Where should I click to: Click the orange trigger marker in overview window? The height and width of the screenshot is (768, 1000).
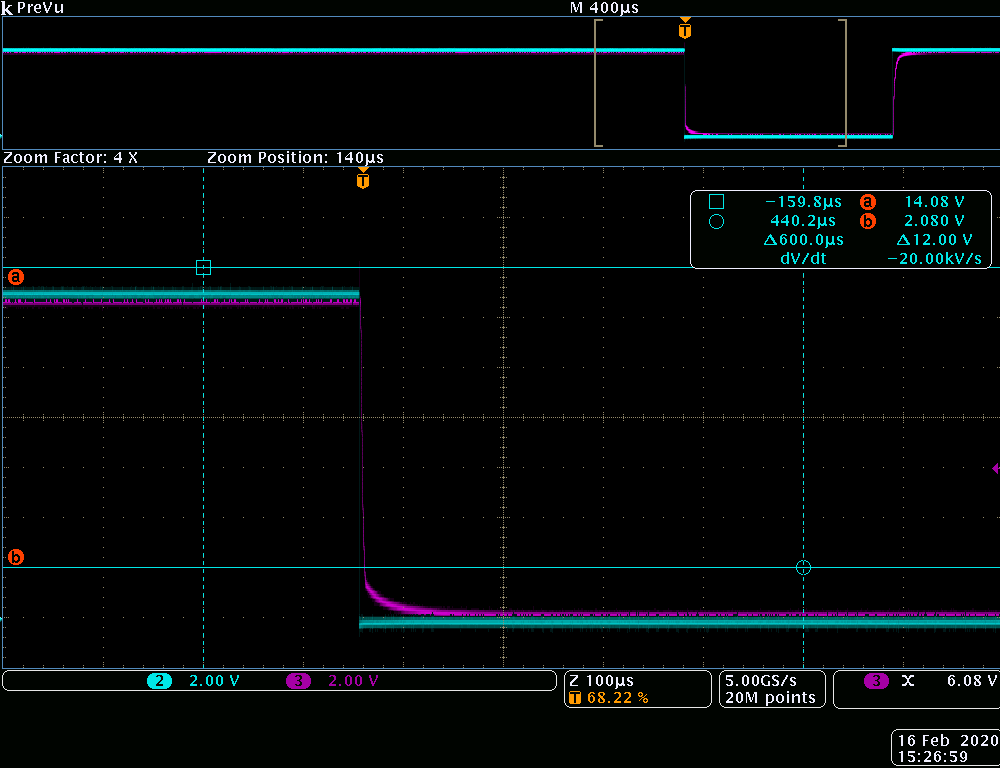pos(684,30)
